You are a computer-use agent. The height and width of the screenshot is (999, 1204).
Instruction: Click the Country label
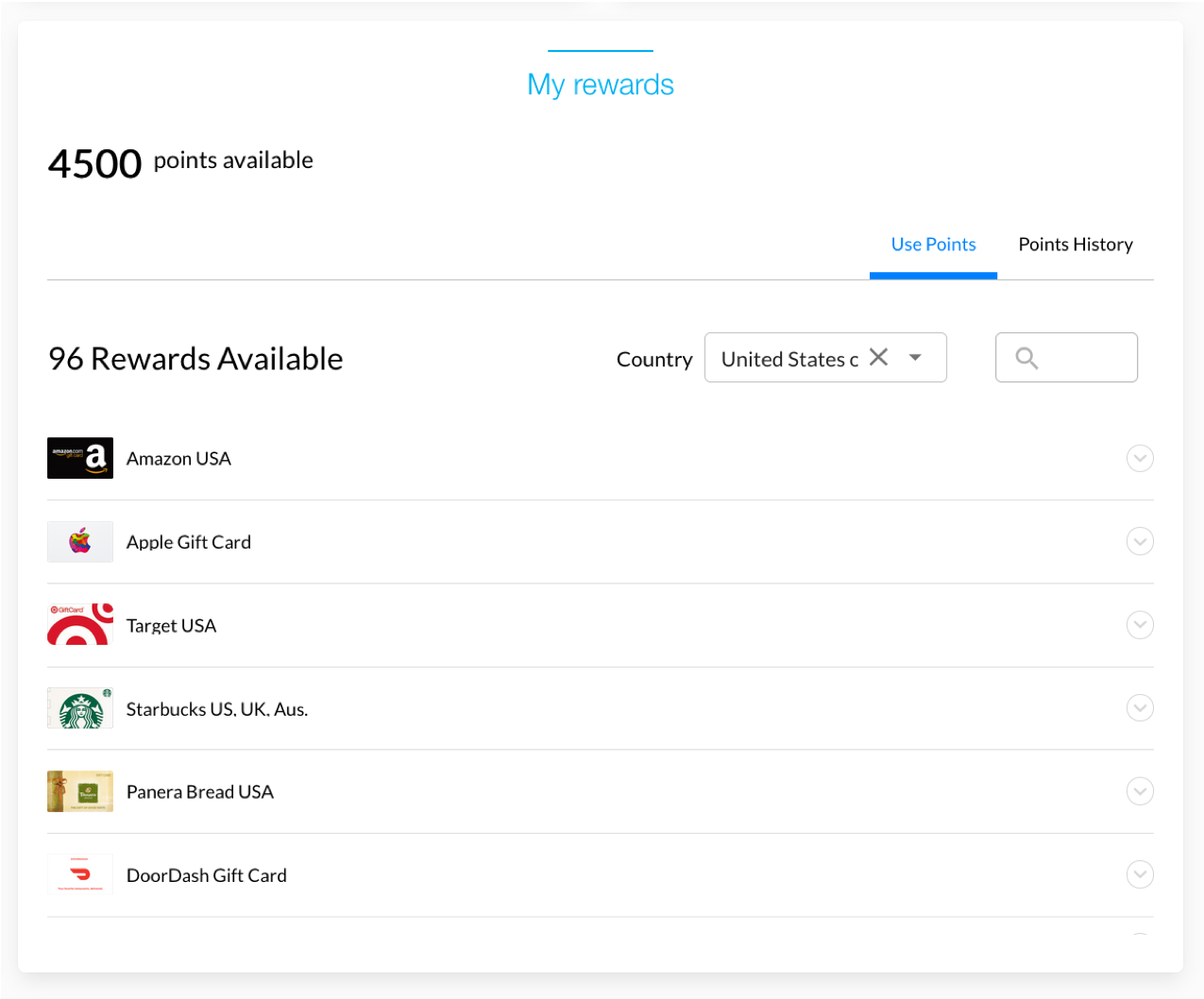654,360
